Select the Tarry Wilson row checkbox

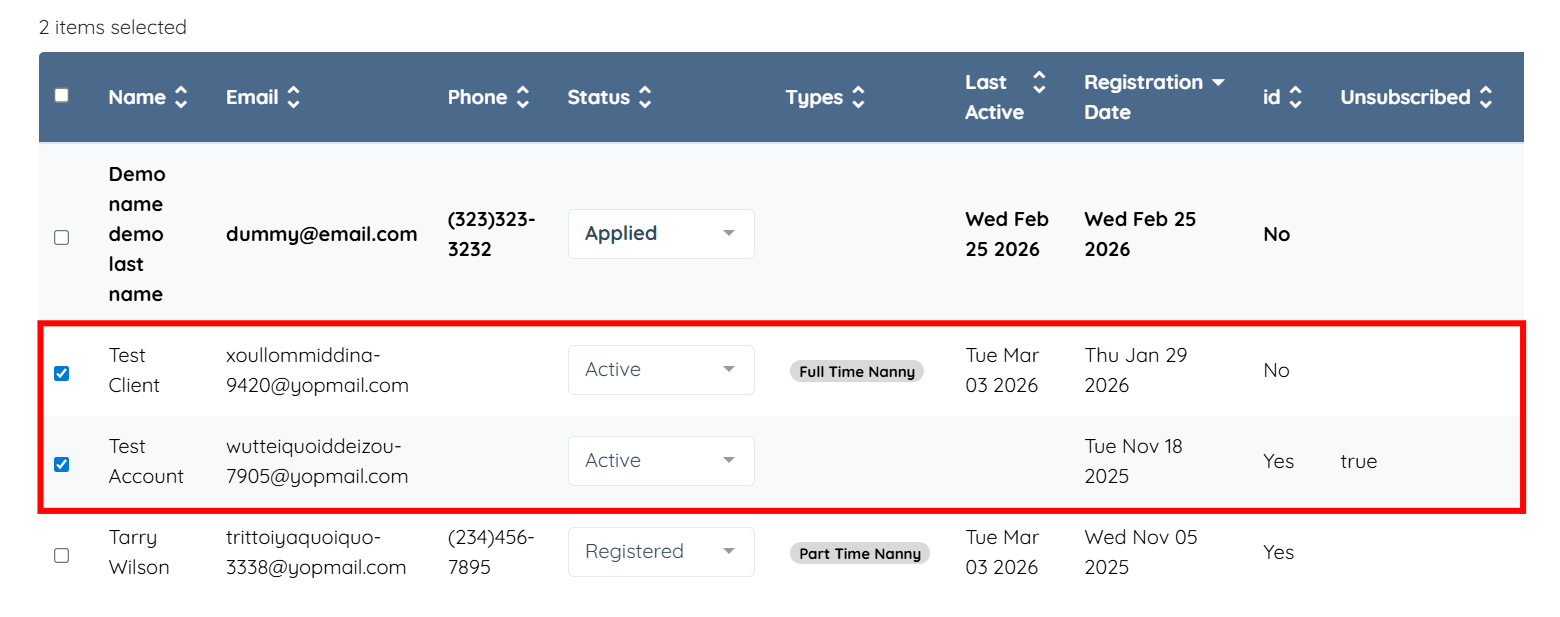(x=62, y=555)
